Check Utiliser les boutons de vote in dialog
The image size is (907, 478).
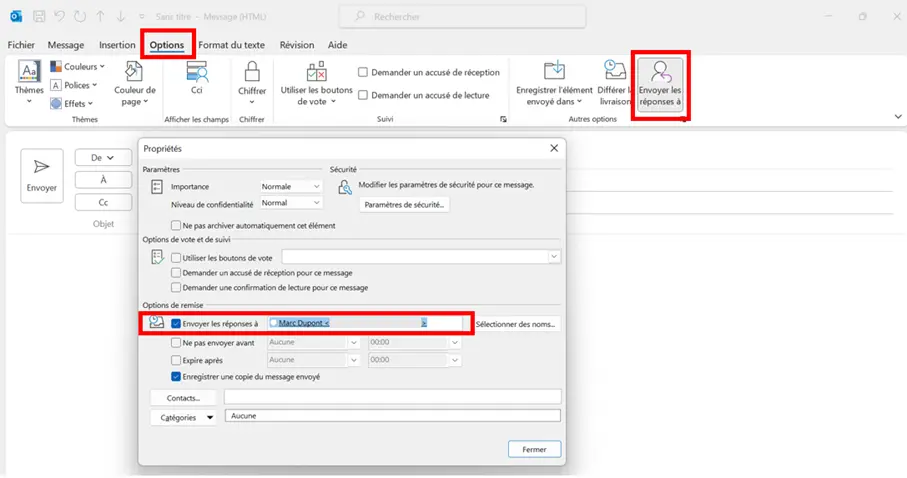[176, 258]
